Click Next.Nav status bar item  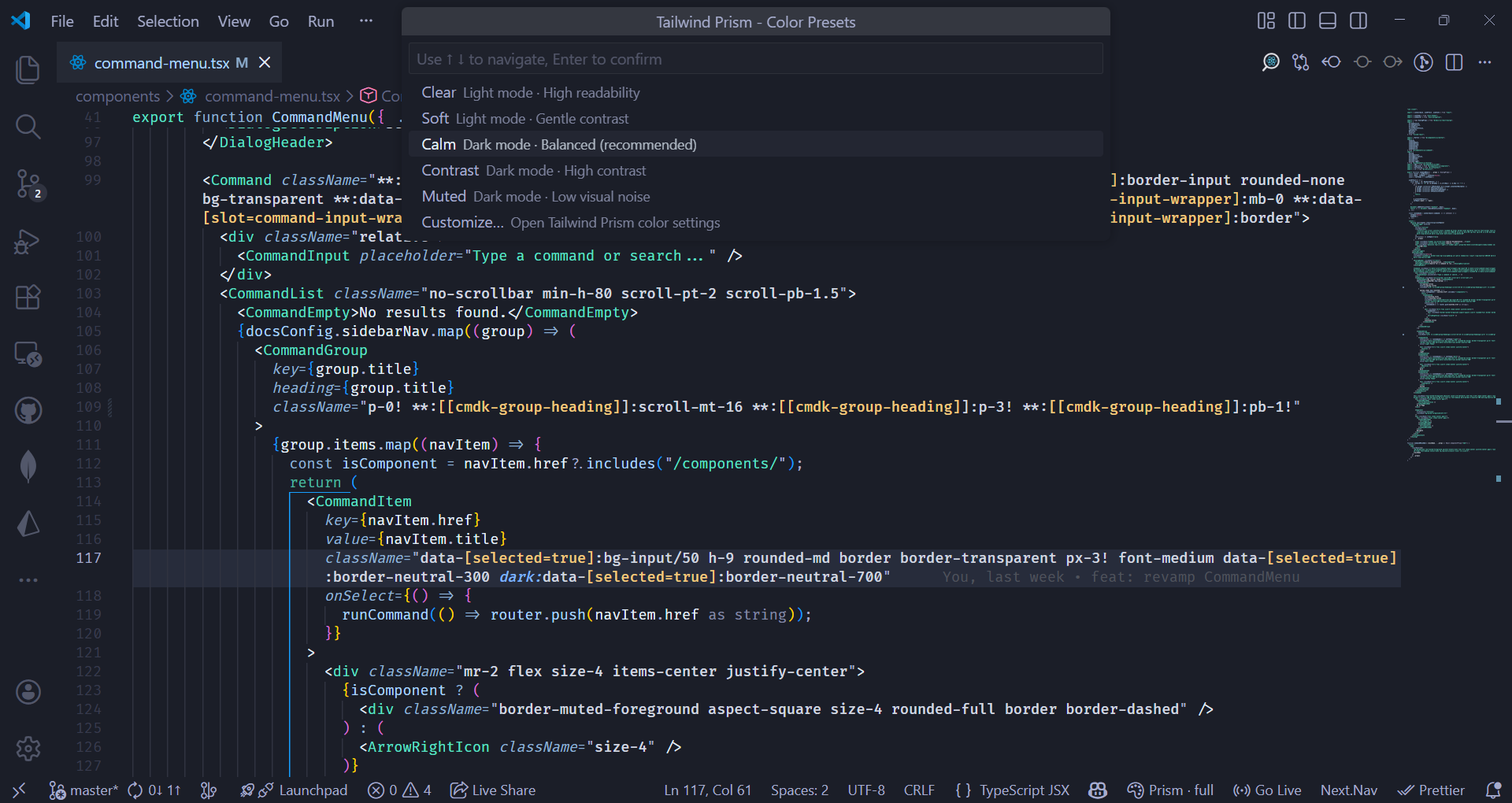point(1349,790)
